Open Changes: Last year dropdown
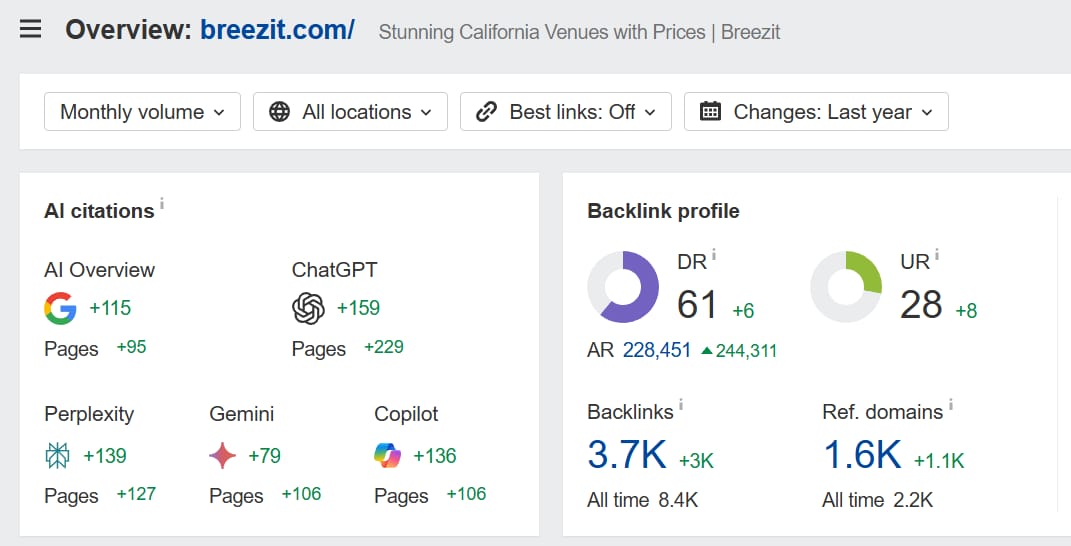 (816, 112)
